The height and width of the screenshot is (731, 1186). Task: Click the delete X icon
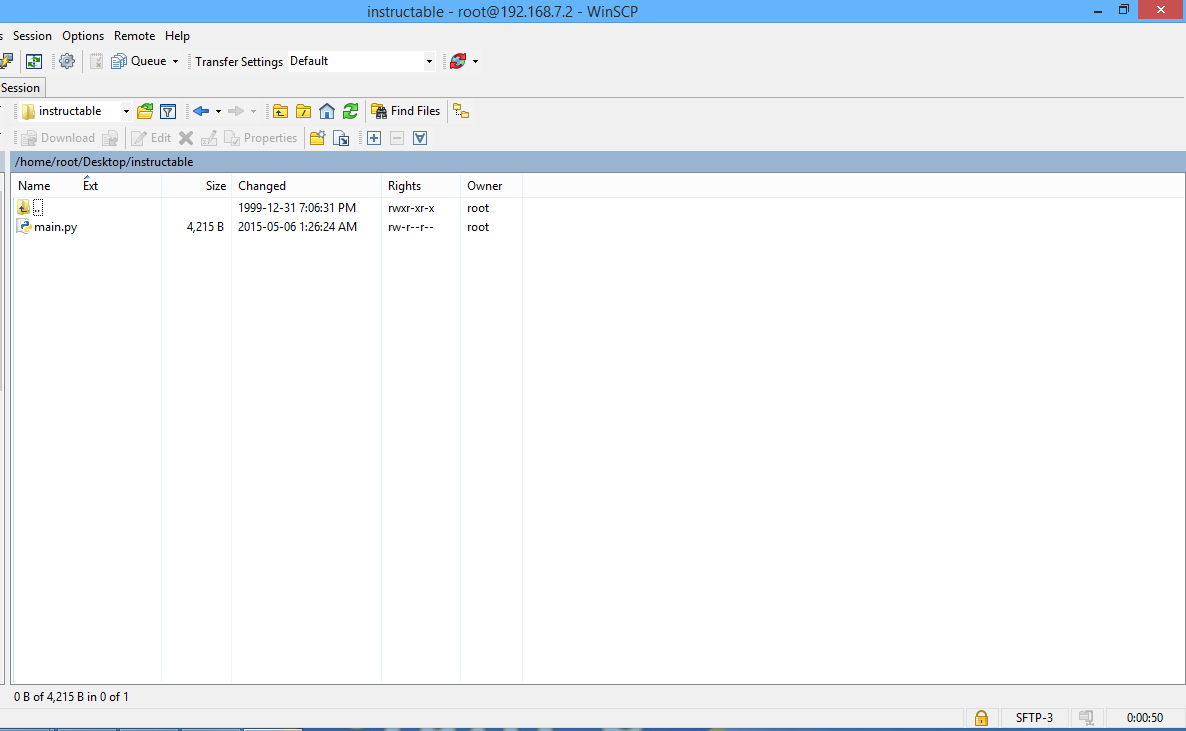[186, 138]
